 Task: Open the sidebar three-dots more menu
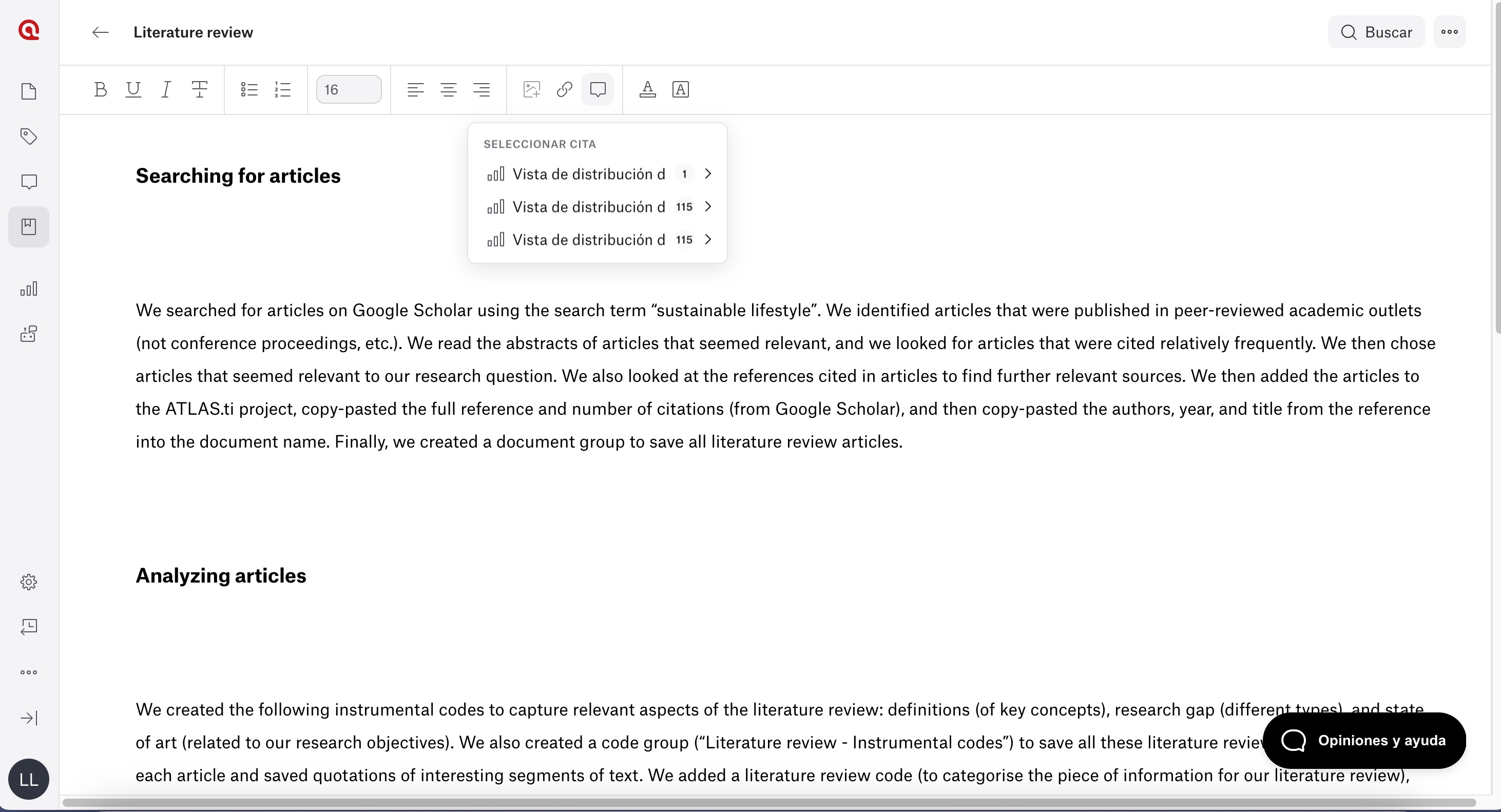(29, 672)
